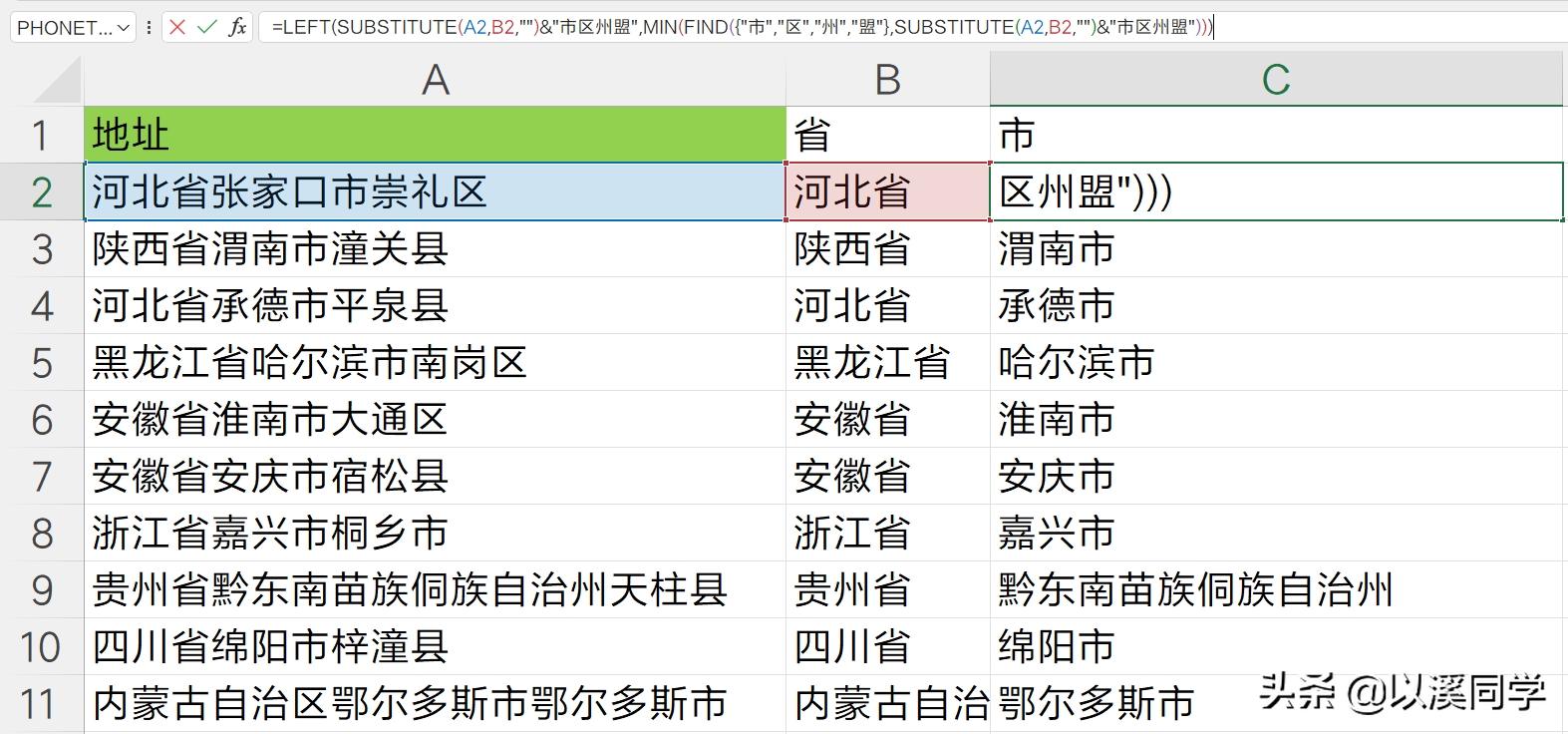Click the editing cell showing 区州盟")))
1568x734 pixels.
[1276, 191]
